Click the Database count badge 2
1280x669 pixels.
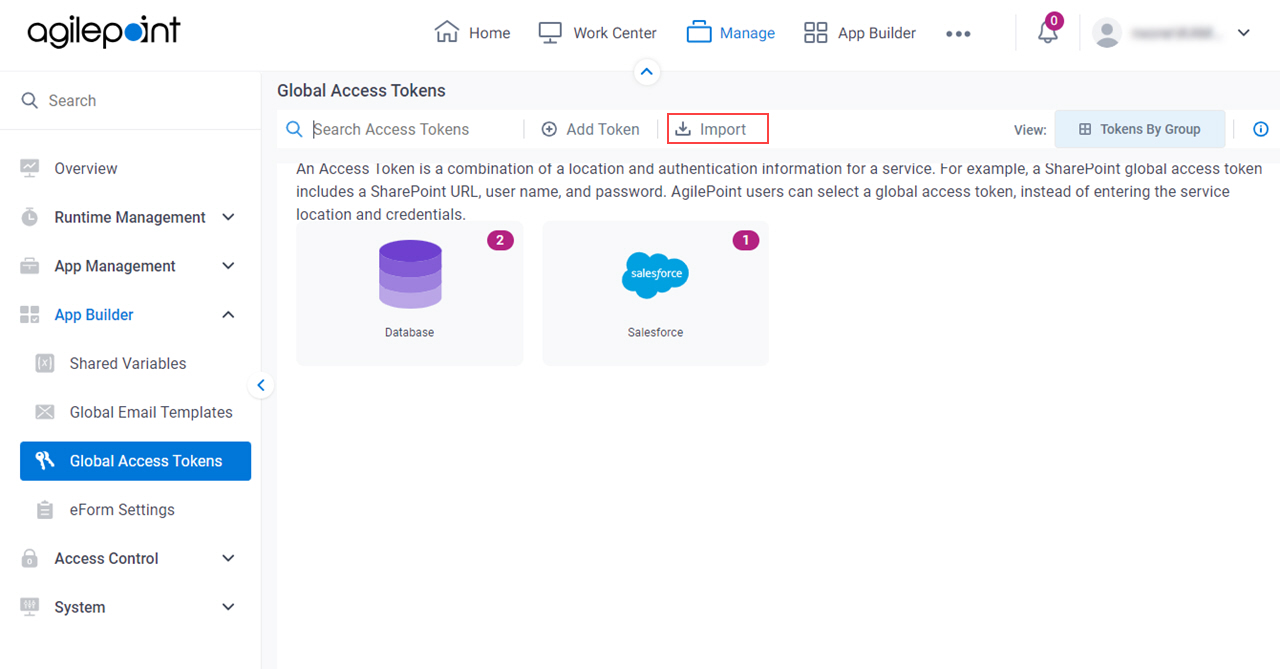500,240
